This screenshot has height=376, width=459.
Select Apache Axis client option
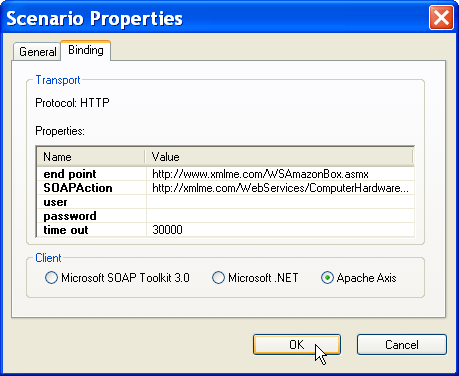point(359,278)
